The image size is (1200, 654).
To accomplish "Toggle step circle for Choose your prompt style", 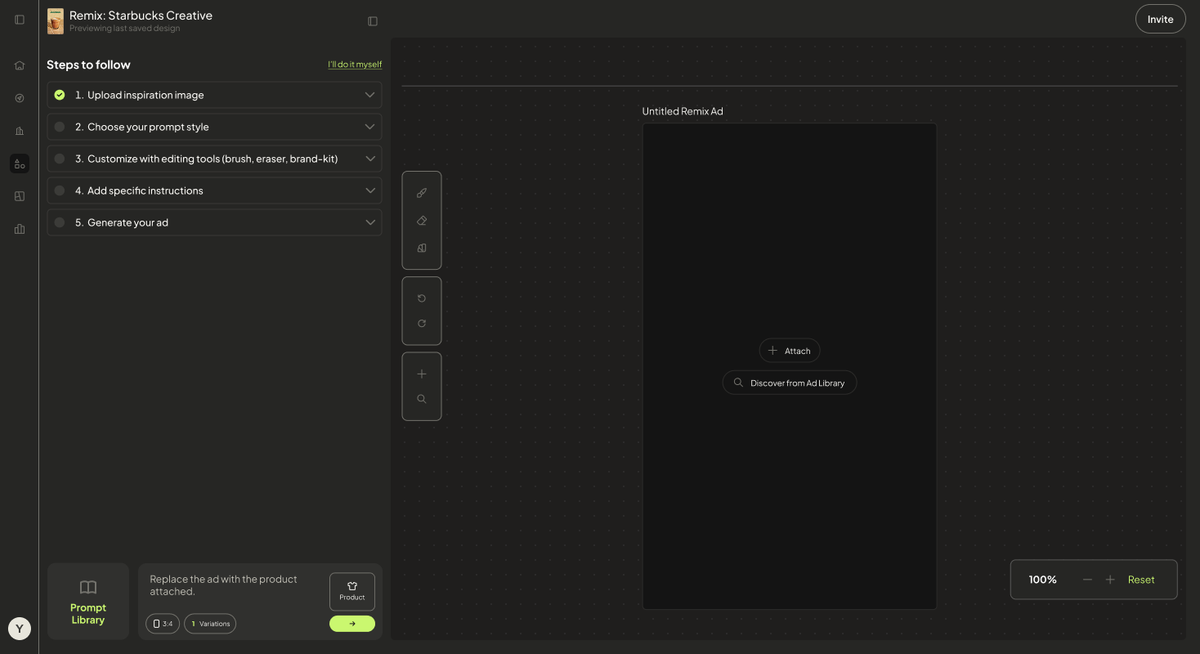I will click(x=60, y=127).
